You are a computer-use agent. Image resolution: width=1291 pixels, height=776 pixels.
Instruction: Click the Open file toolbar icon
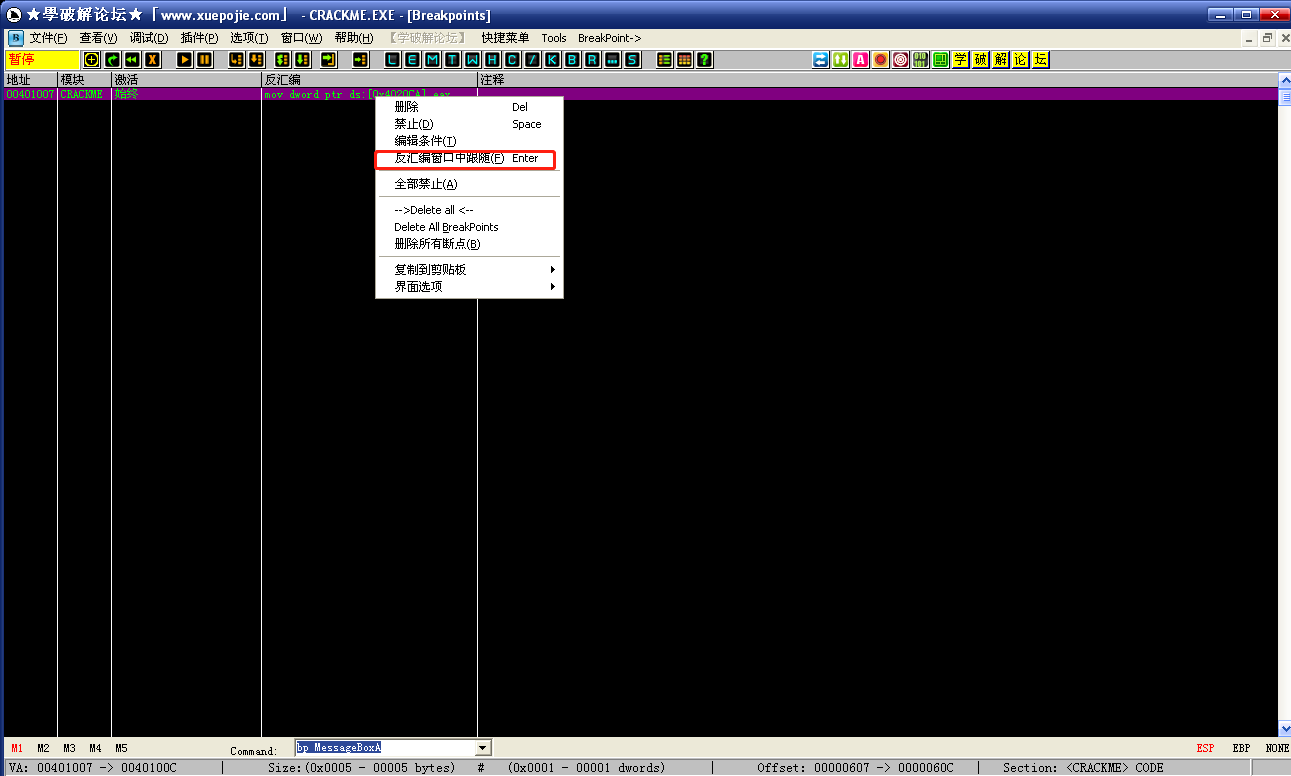pos(92,60)
